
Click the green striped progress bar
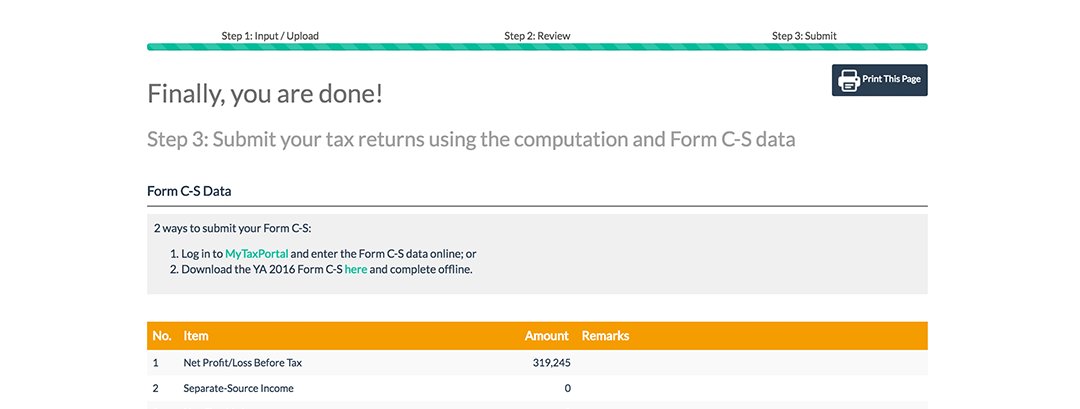coord(537,47)
